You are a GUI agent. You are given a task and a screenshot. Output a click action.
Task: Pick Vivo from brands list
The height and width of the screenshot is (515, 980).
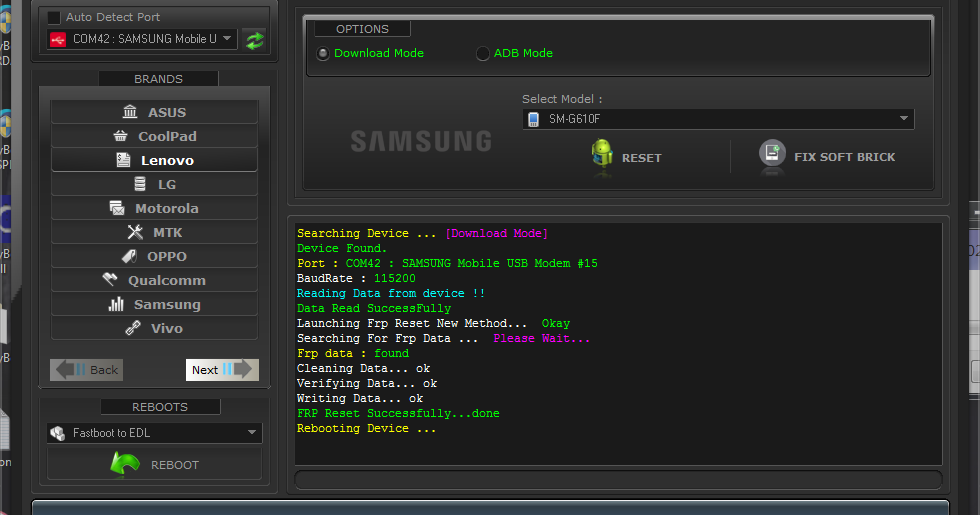tap(154, 328)
